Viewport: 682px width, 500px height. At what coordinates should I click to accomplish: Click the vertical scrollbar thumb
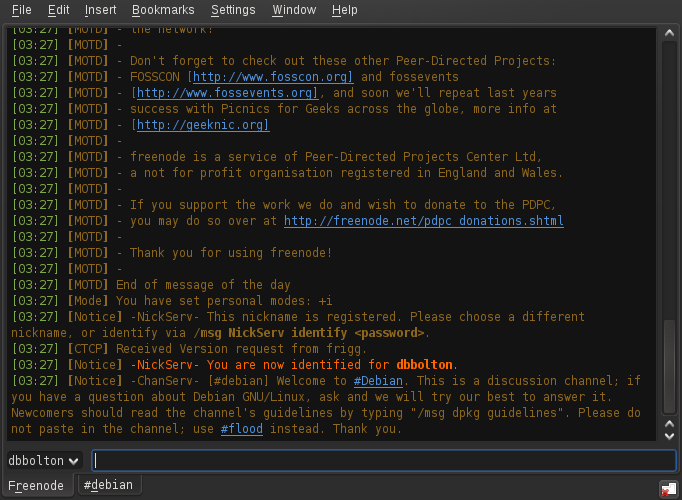coord(669,367)
